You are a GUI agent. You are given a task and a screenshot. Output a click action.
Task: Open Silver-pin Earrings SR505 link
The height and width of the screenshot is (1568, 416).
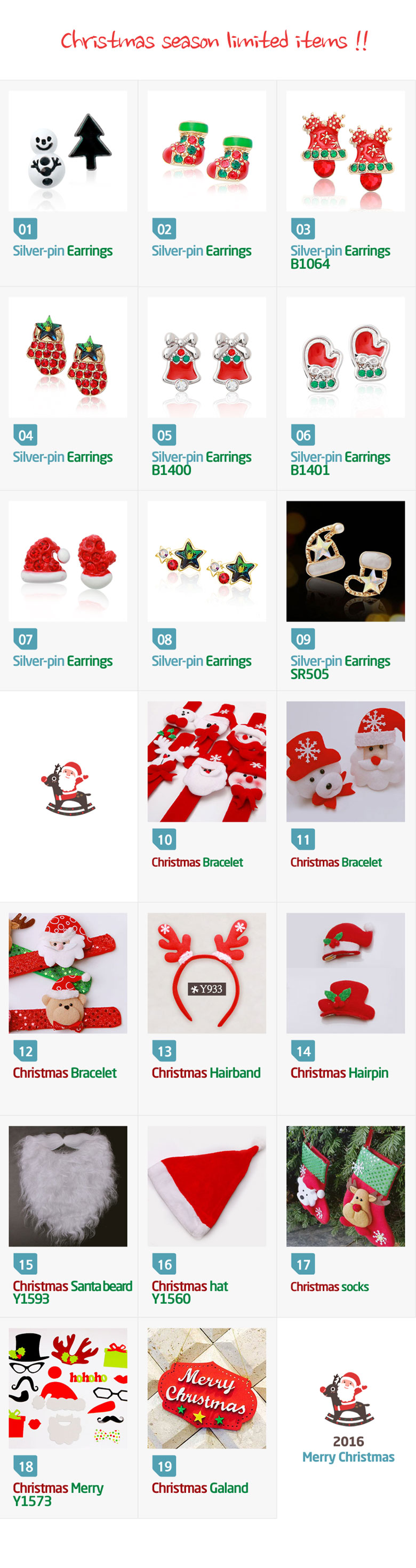pyautogui.click(x=340, y=667)
